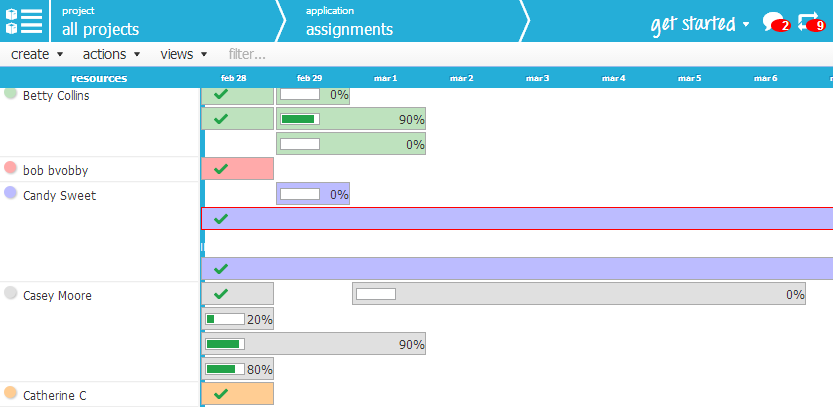Open Betty Collins' completed assignment beside 90% bar

pyautogui.click(x=237, y=118)
